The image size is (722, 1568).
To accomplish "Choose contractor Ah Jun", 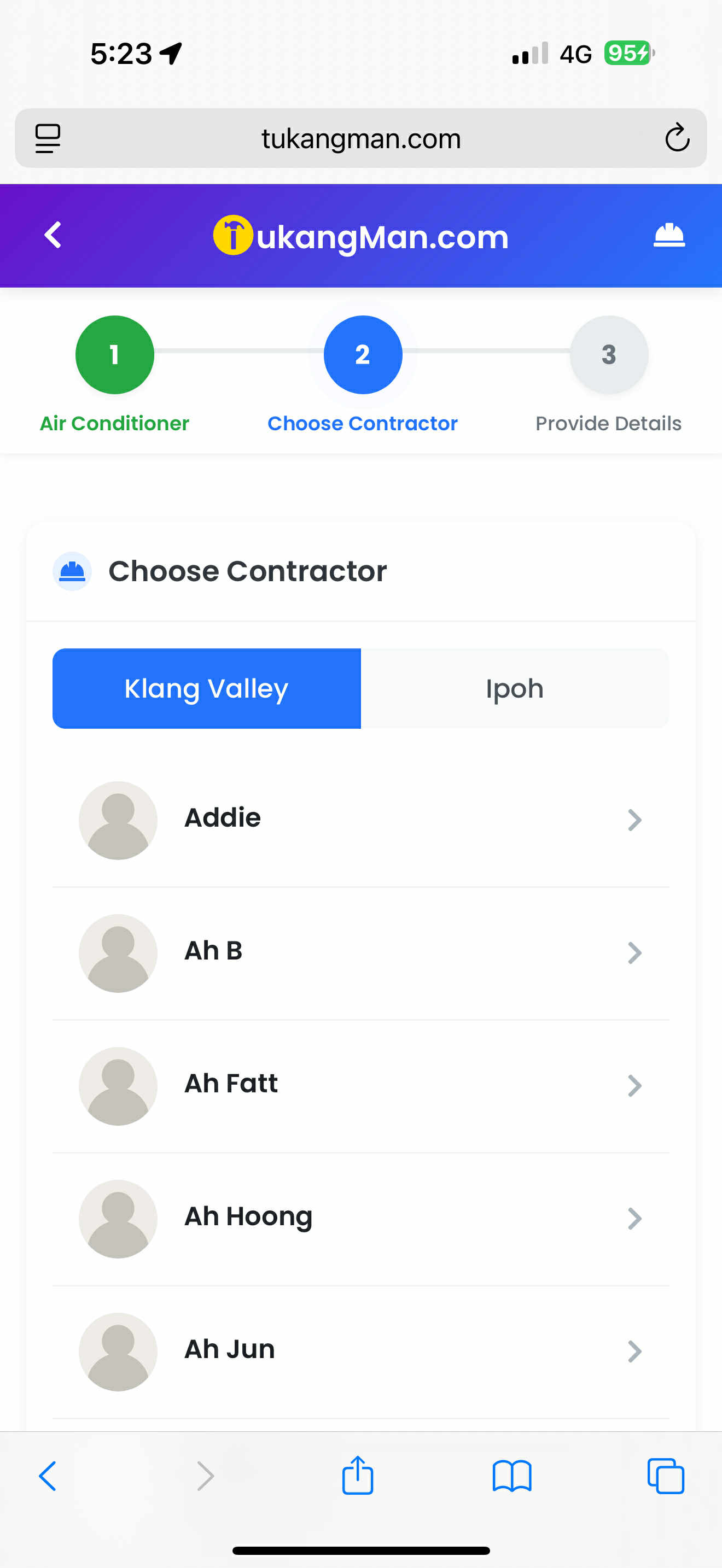I will [x=230, y=1349].
